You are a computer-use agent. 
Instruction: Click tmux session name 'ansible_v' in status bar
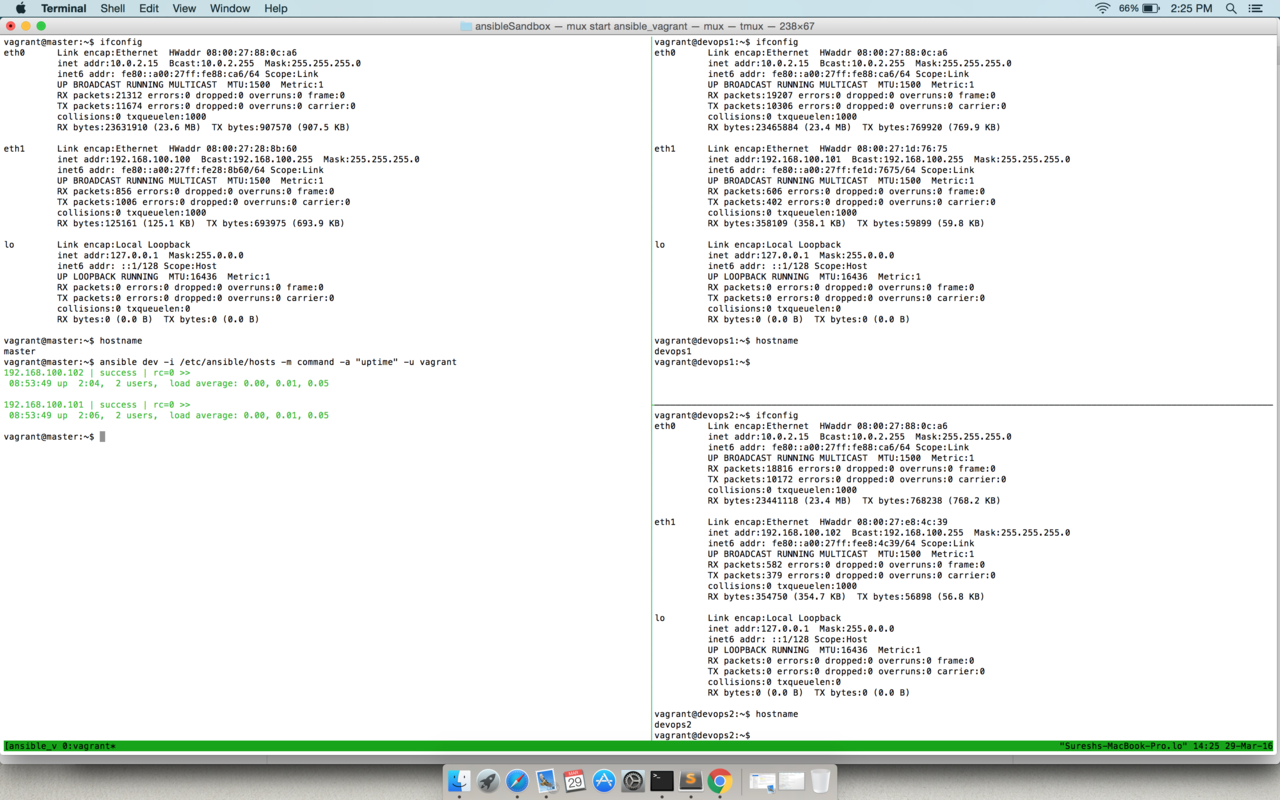[33, 746]
